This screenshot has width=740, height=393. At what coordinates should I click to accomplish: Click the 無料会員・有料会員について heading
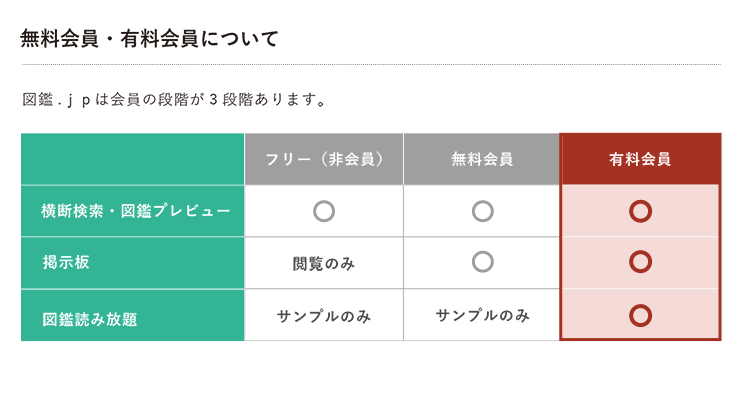(x=150, y=39)
